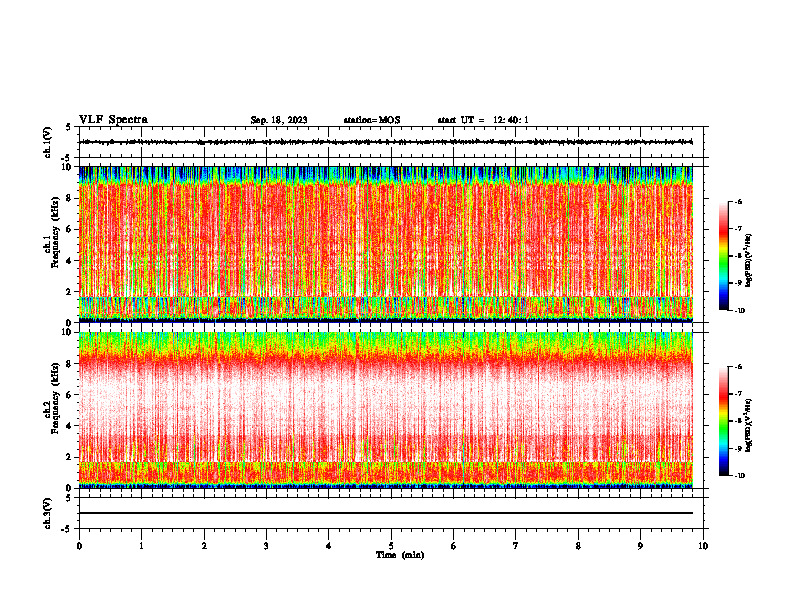The height and width of the screenshot is (612, 792).
Task: Select the date text "Sep. 18, 2023"
Action: tap(279, 120)
